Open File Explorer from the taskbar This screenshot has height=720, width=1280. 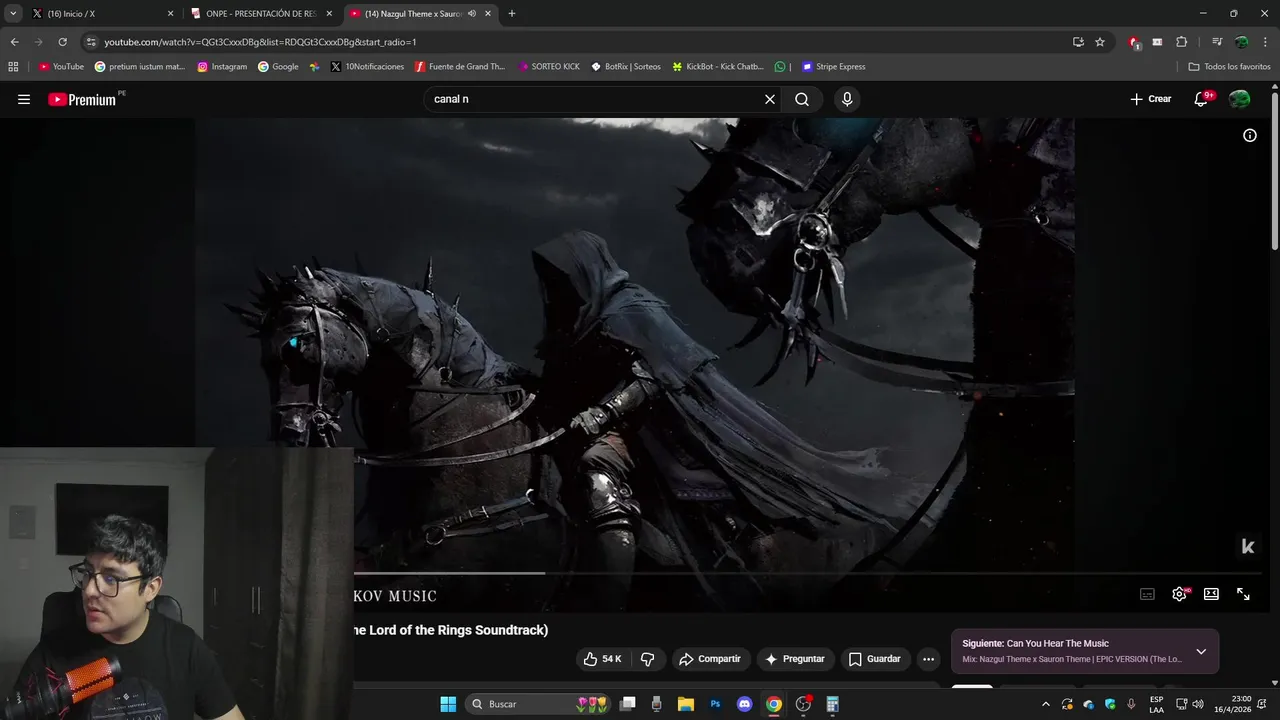pyautogui.click(x=686, y=704)
